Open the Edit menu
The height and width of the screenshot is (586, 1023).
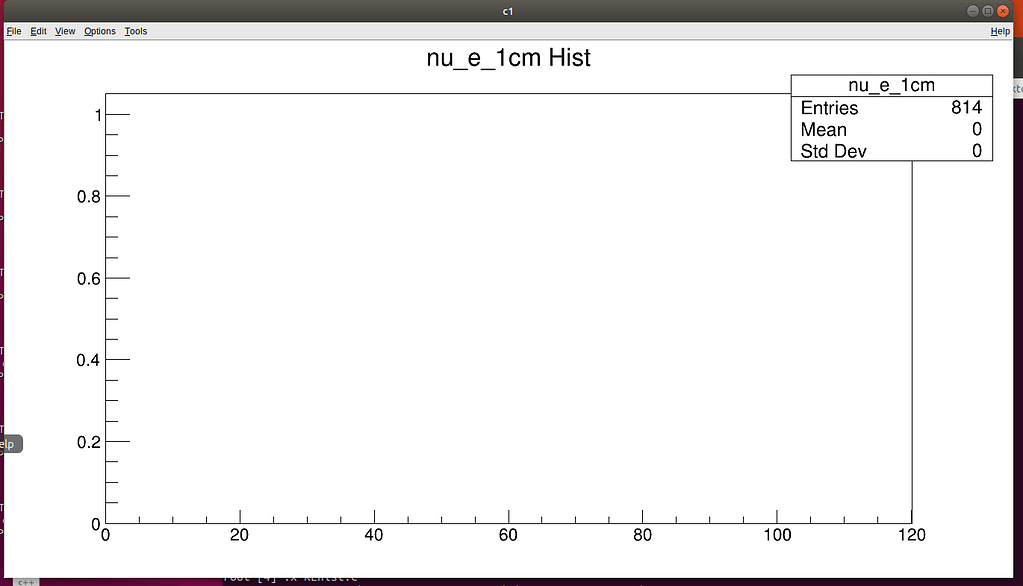coord(38,31)
